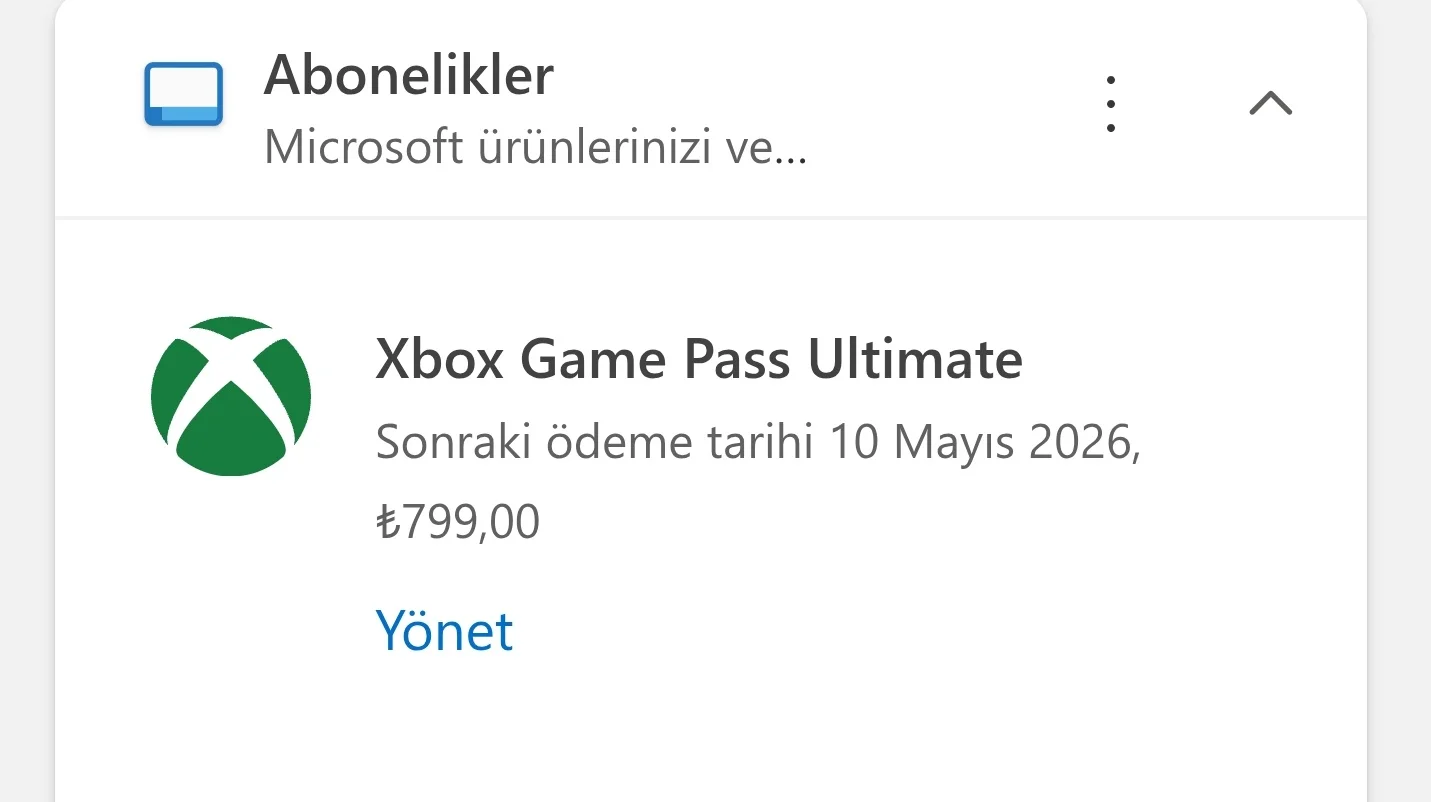Click the 'Sonraki ödeme tarihi' label
The image size is (1431, 802).
594,442
